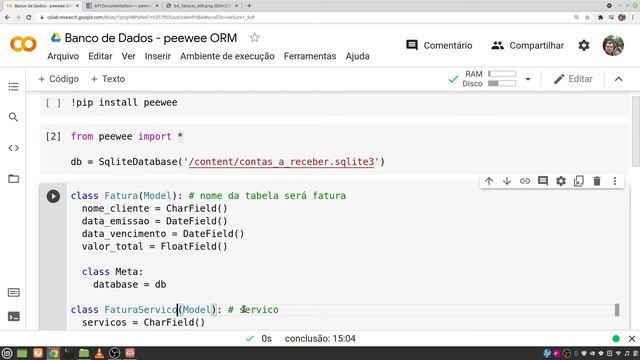The width and height of the screenshot is (640, 360).
Task: Click conclusão 15:04 status text
Action: click(x=320, y=339)
